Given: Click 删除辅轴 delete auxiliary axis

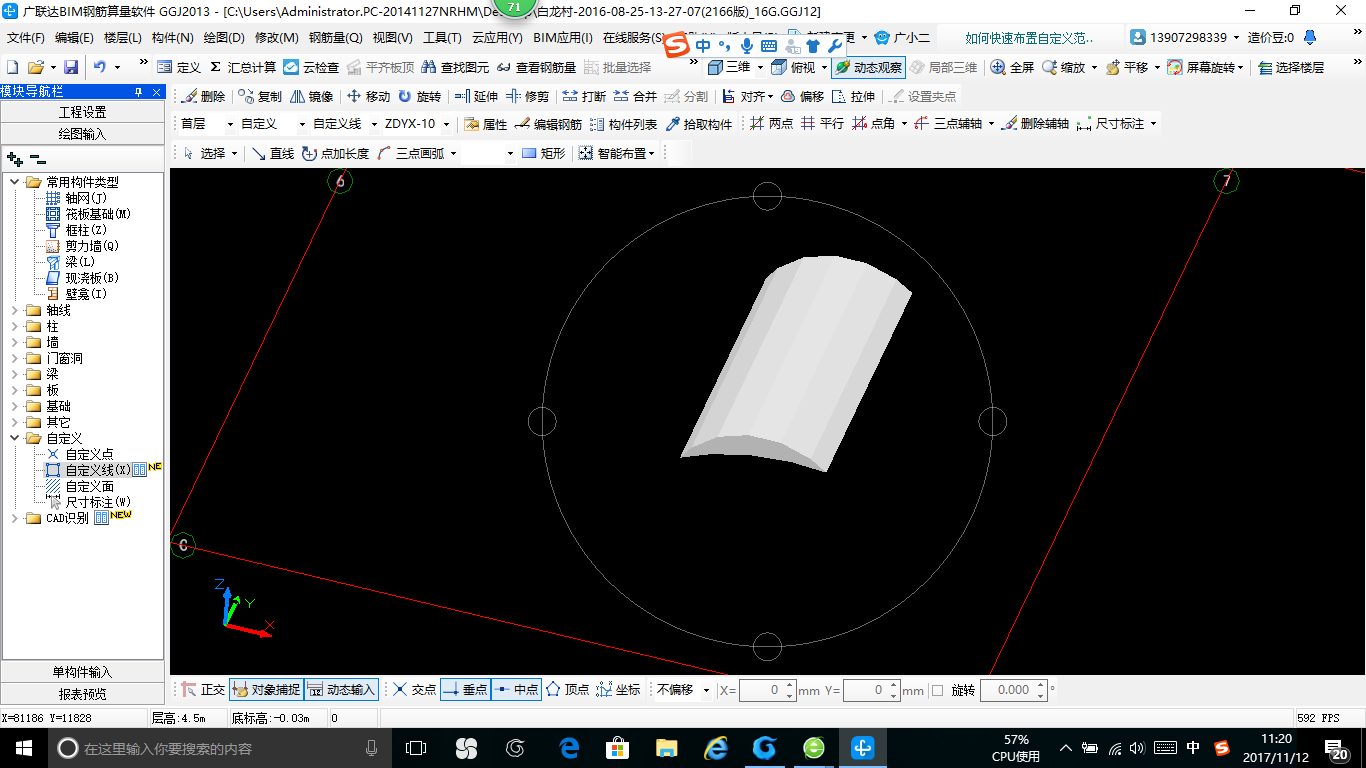Looking at the screenshot, I should (1035, 124).
